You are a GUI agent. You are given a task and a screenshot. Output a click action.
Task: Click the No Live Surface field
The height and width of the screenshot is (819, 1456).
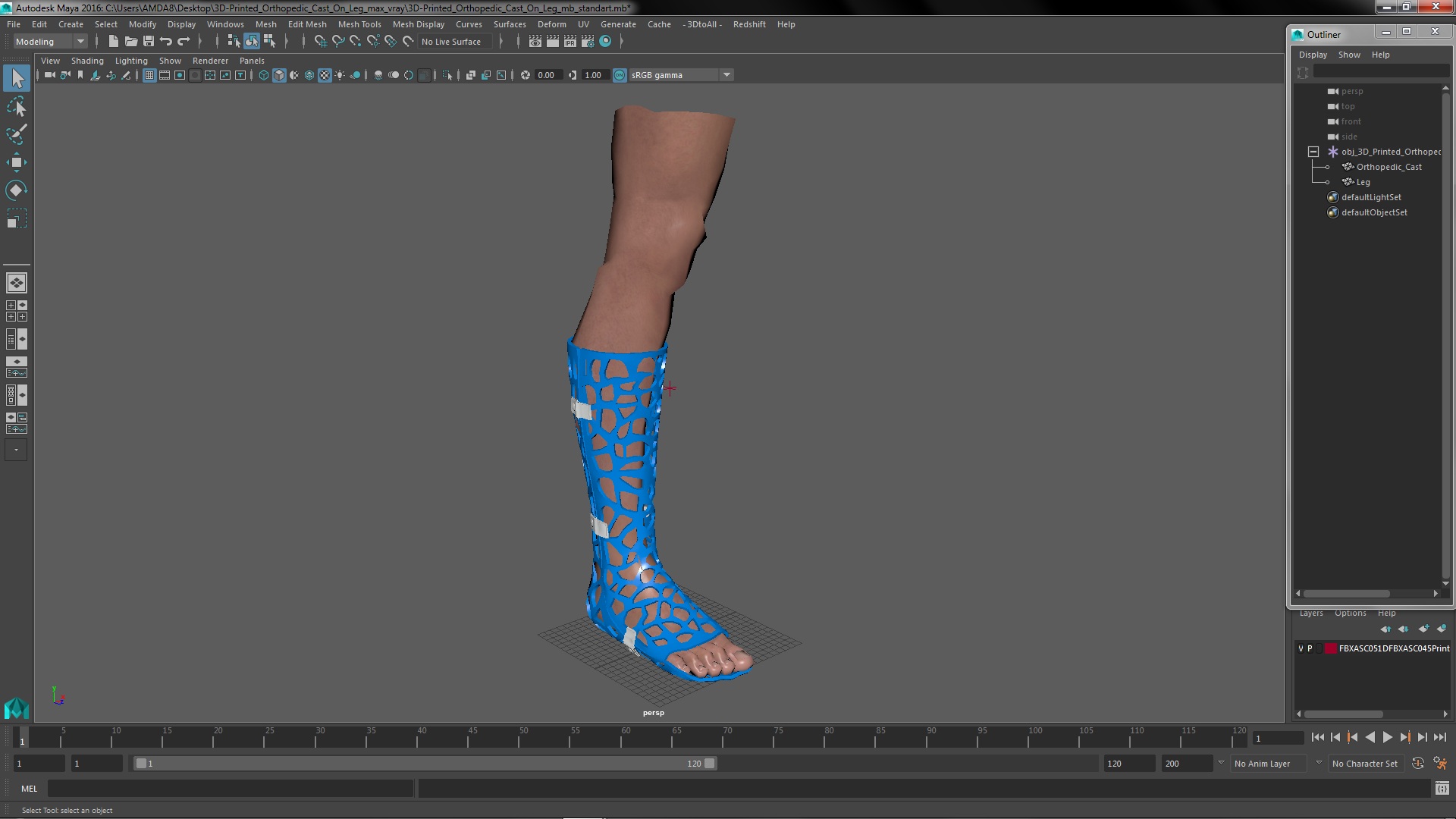point(454,42)
